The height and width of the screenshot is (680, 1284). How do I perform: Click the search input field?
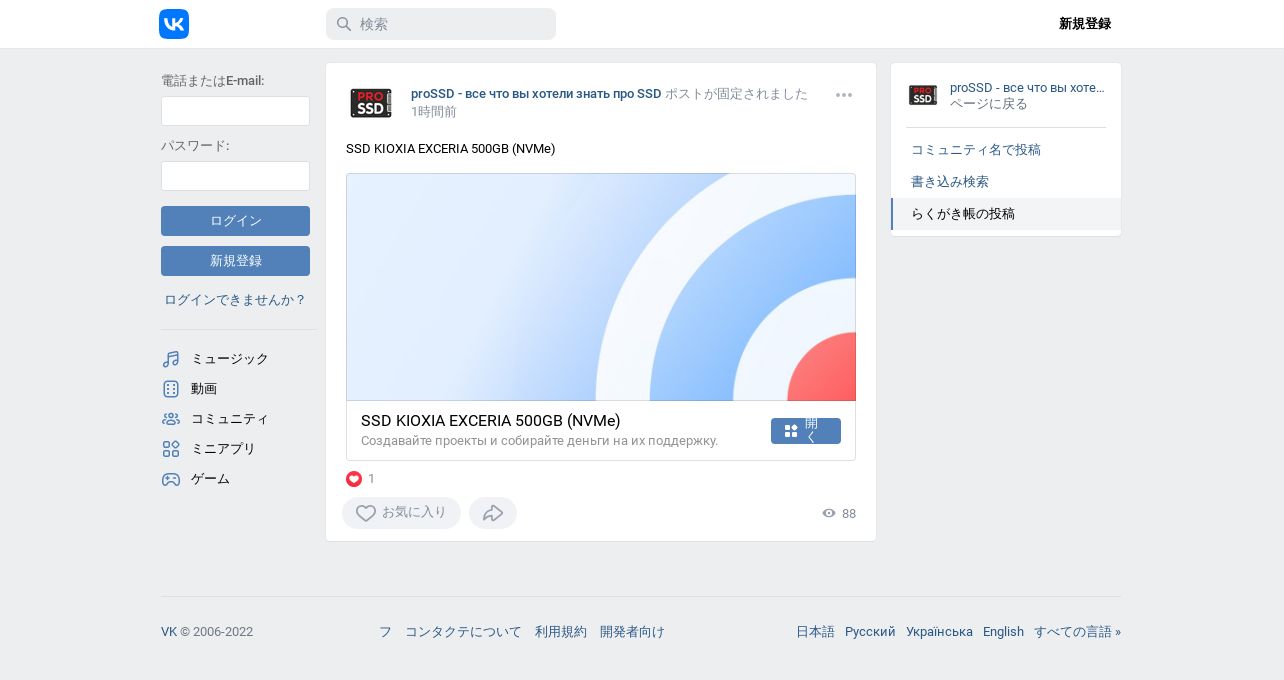click(441, 24)
